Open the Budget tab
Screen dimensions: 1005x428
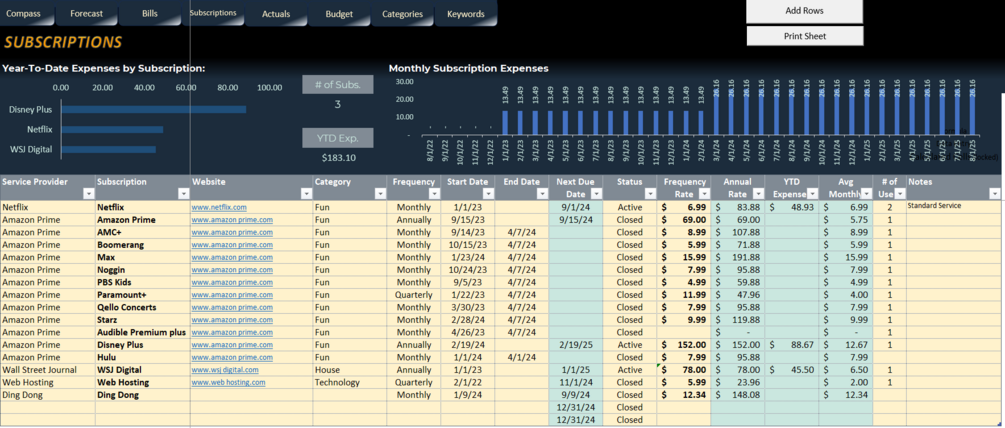pos(339,13)
